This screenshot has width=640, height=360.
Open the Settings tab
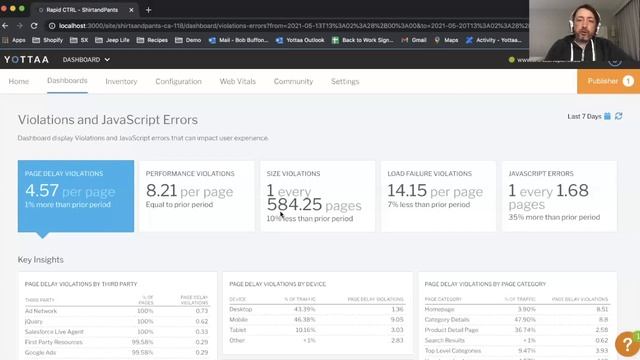345,81
